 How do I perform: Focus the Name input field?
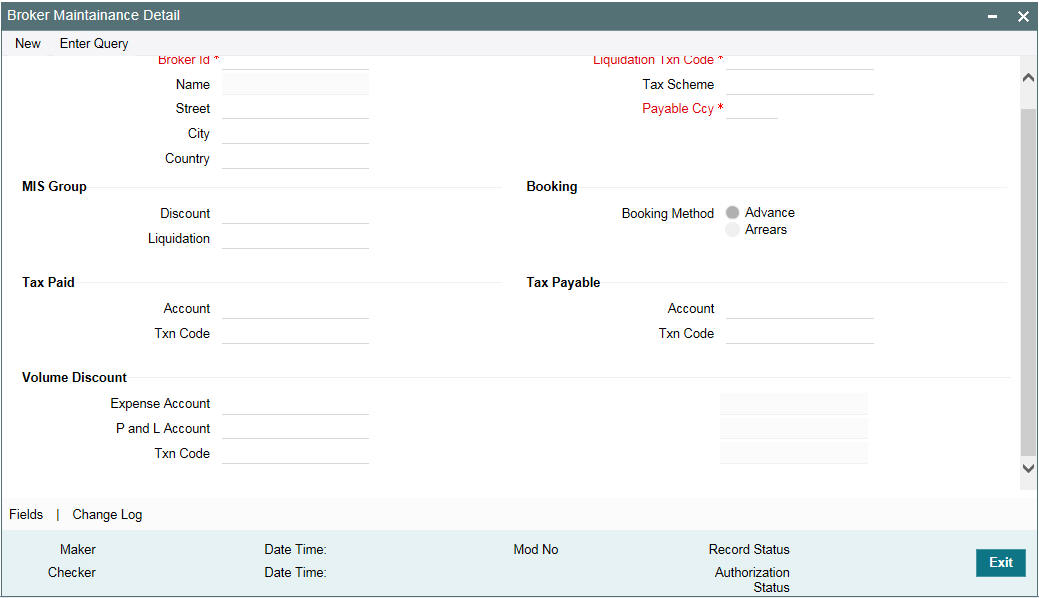coord(296,84)
